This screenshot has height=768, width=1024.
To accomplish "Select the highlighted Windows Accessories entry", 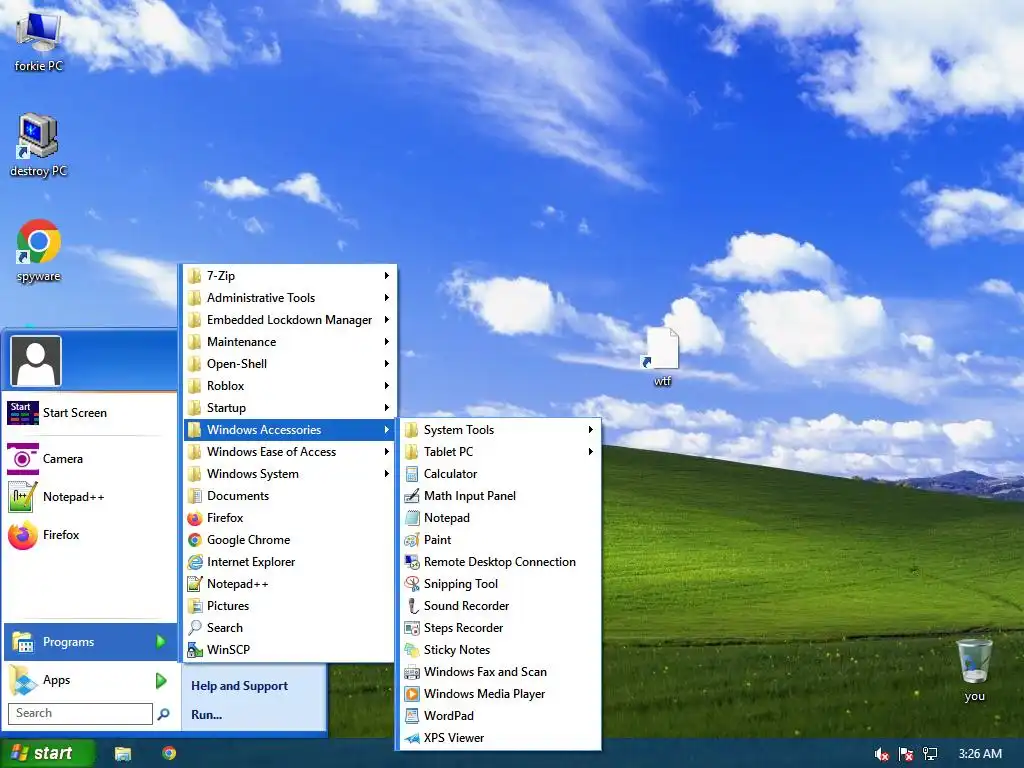I will [289, 430].
